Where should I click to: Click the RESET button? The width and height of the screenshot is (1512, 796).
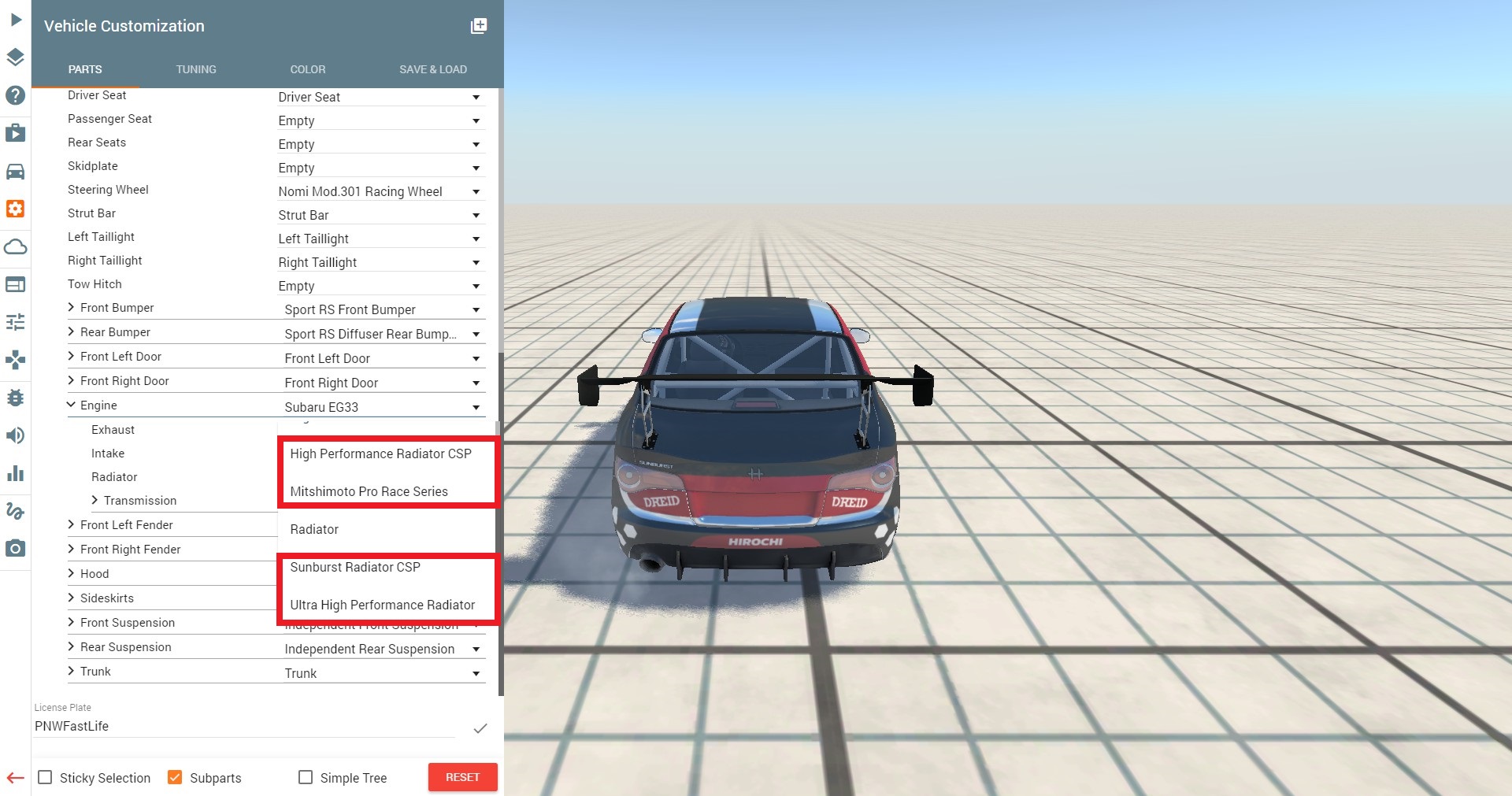463,777
